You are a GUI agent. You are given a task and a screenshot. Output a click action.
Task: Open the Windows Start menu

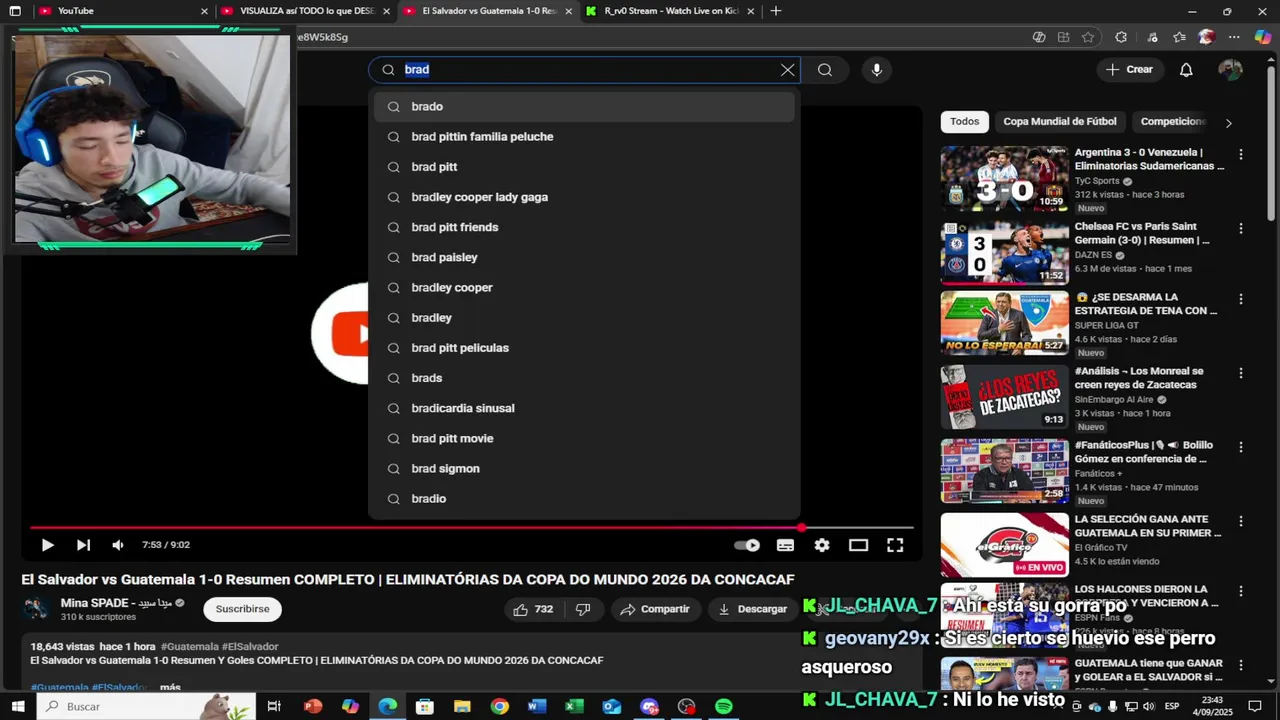tap(19, 706)
